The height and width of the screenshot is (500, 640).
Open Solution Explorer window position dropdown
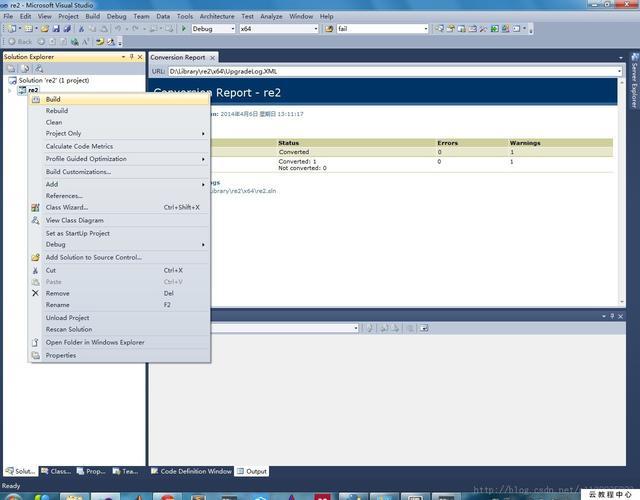(x=123, y=57)
